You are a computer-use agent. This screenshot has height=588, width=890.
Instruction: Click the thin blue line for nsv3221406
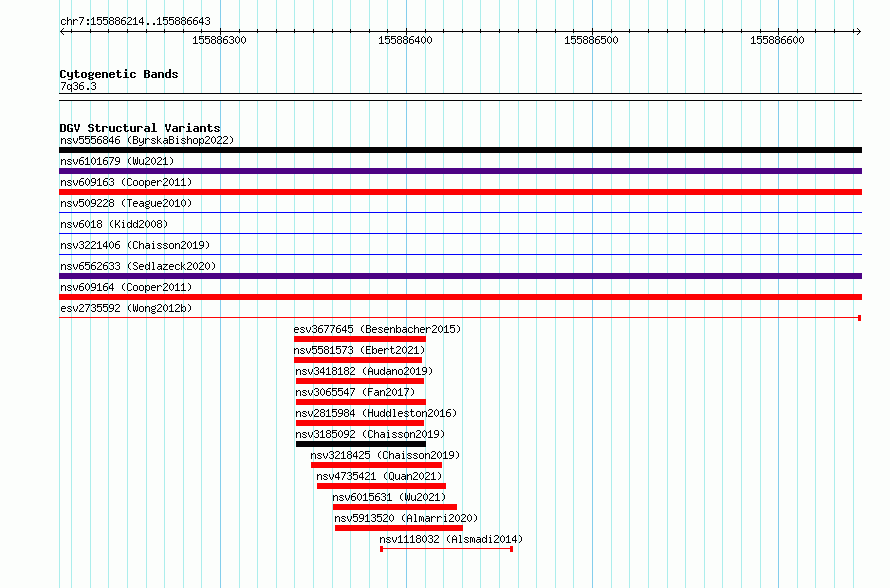460,255
